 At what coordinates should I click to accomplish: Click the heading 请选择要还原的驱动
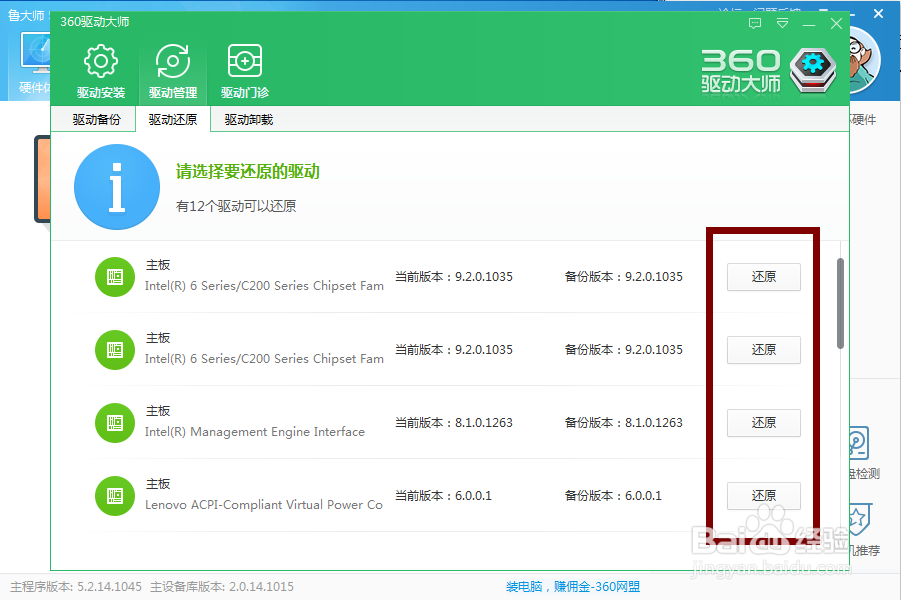coord(248,171)
